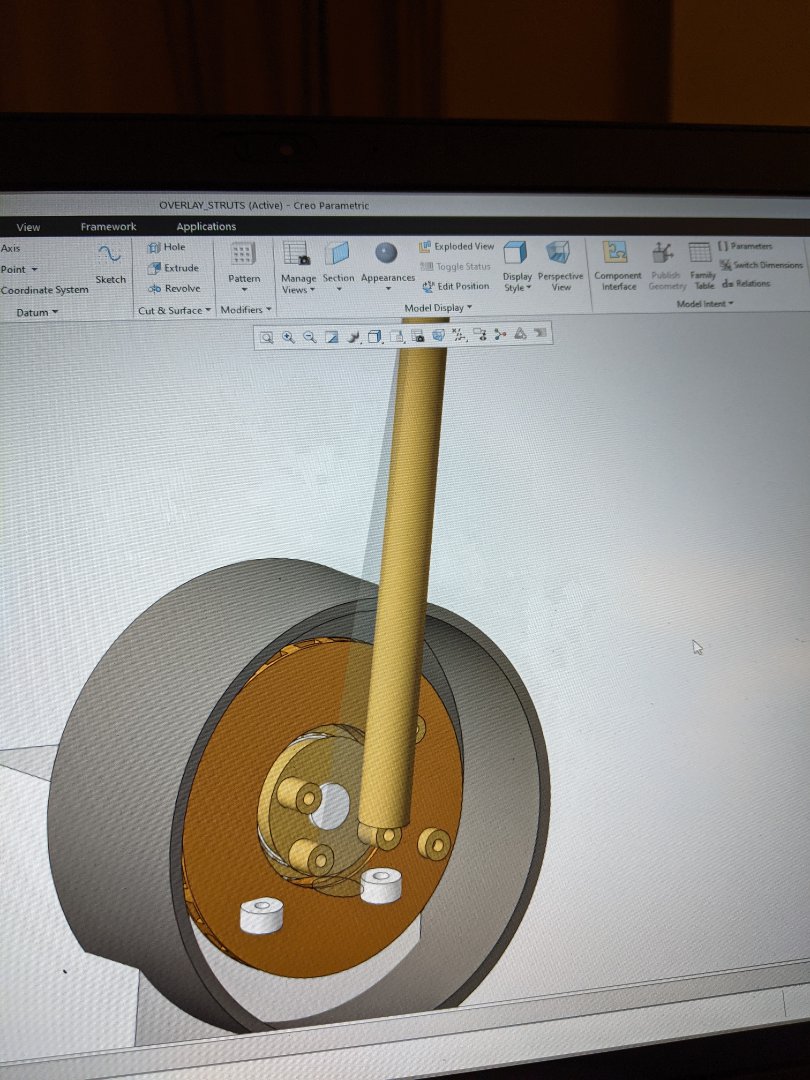Open the Datum Display Filters icon
810x1080 pixels.
coord(459,335)
